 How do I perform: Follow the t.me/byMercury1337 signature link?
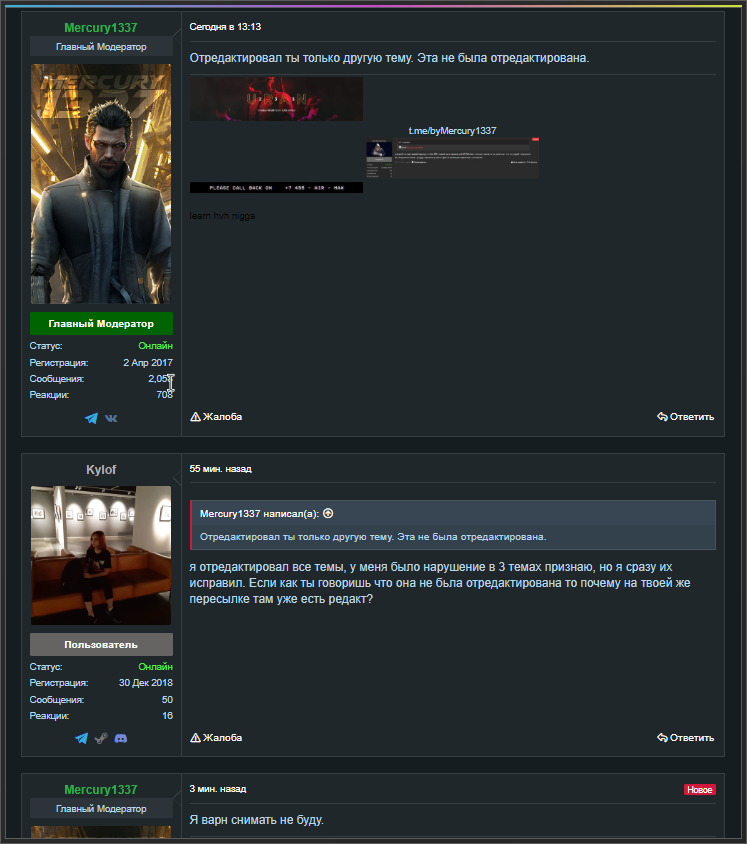452,131
